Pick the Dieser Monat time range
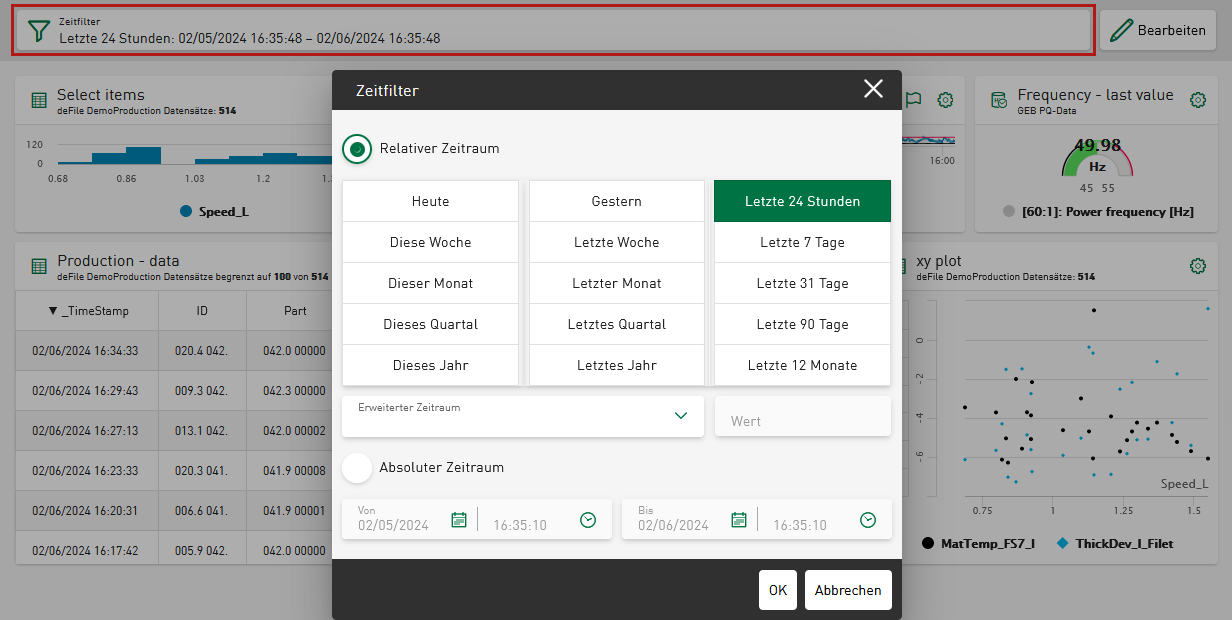Image resolution: width=1232 pixels, height=620 pixels. (x=430, y=283)
